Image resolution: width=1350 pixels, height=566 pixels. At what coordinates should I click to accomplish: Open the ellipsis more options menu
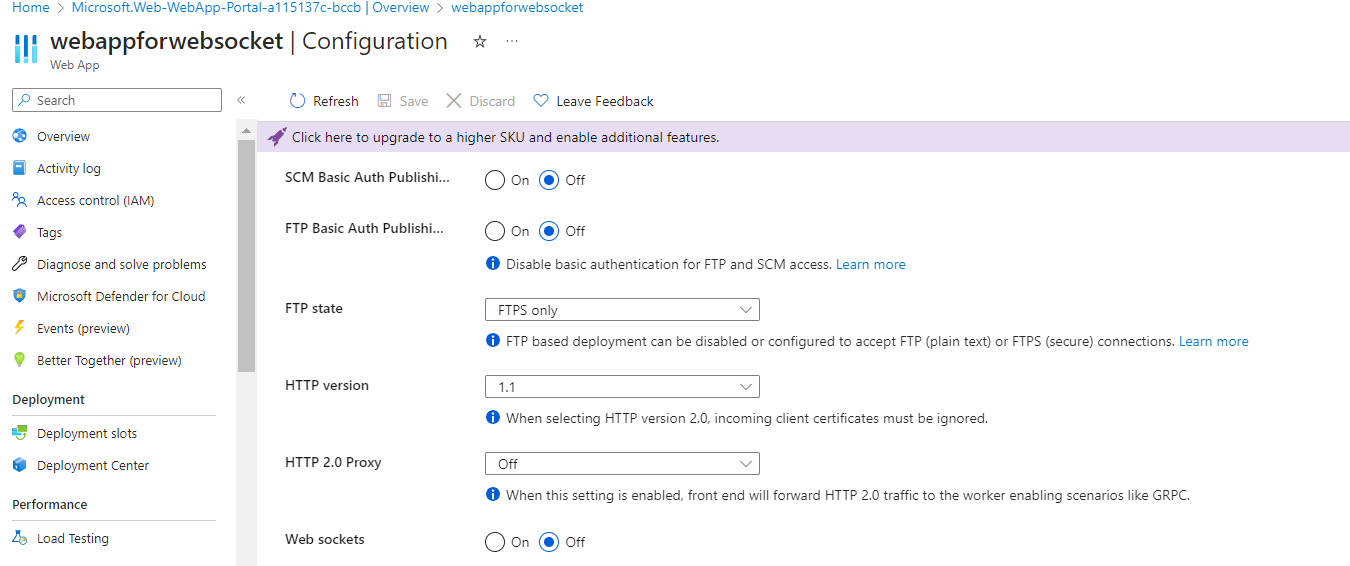pos(512,42)
